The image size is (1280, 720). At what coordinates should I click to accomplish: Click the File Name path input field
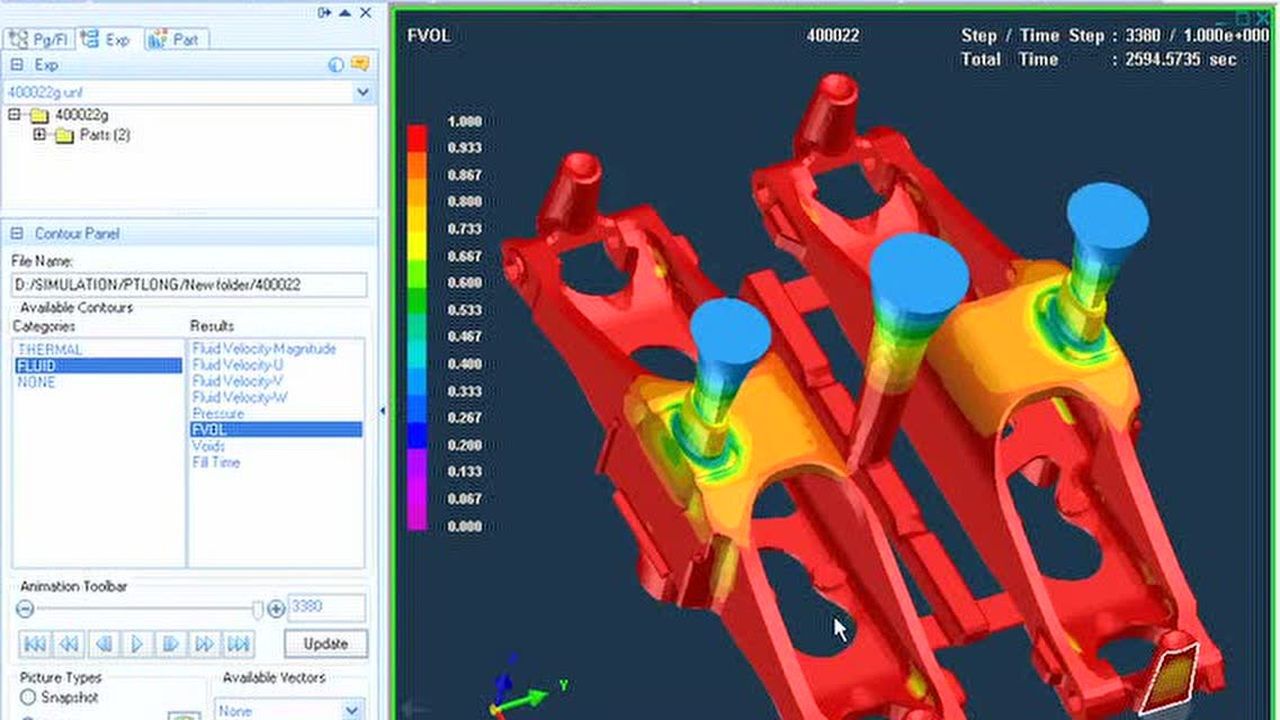point(189,285)
